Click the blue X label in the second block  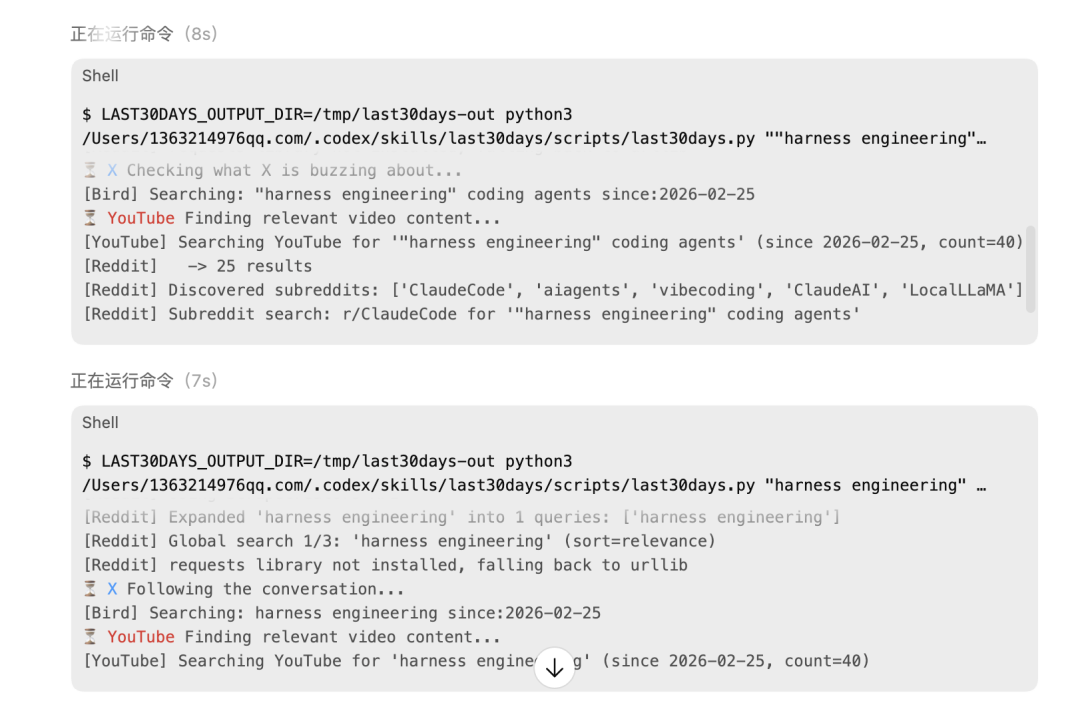(x=110, y=589)
